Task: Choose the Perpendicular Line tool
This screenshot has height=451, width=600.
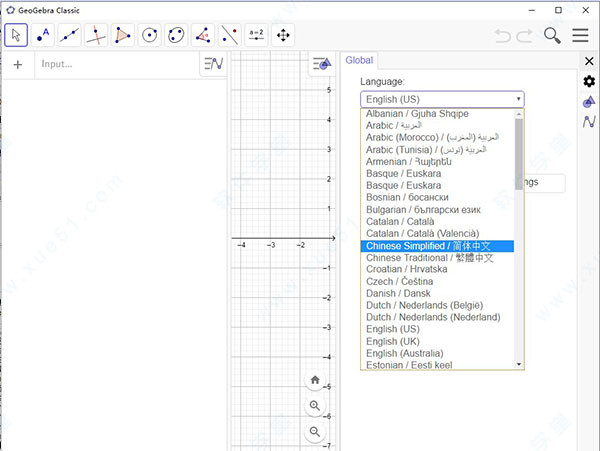Action: point(97,35)
